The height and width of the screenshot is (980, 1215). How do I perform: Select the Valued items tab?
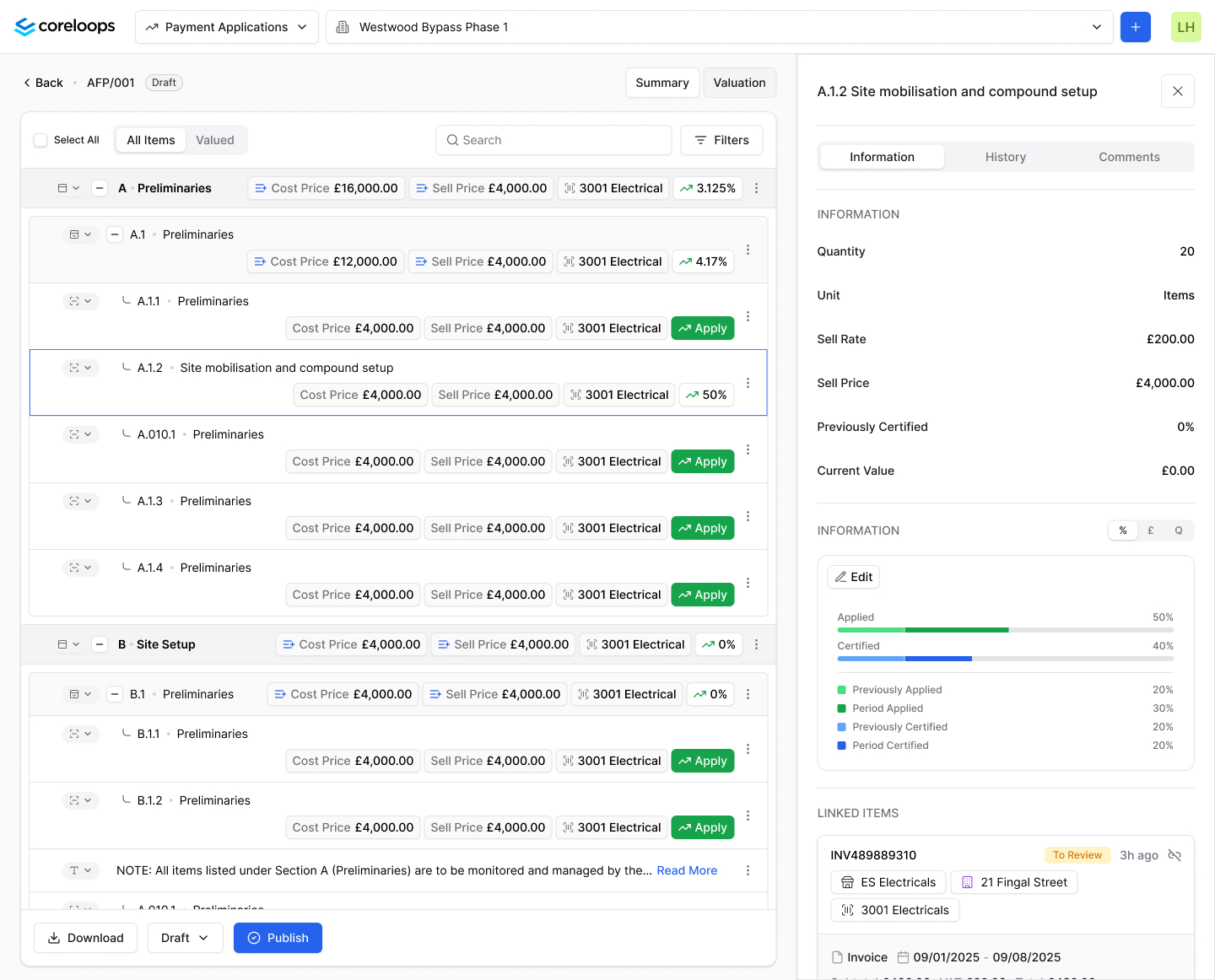tap(215, 140)
